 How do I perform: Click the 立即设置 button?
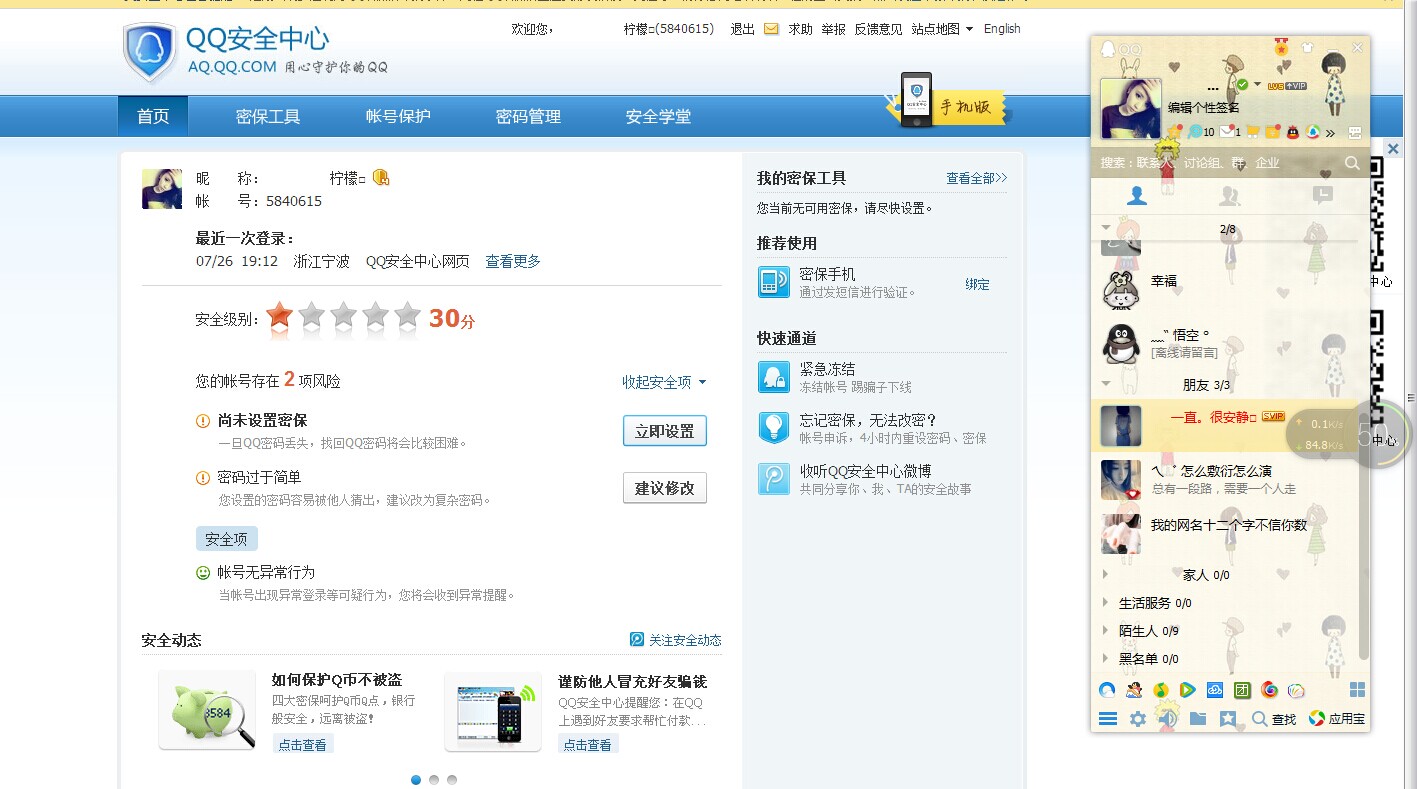coord(665,431)
